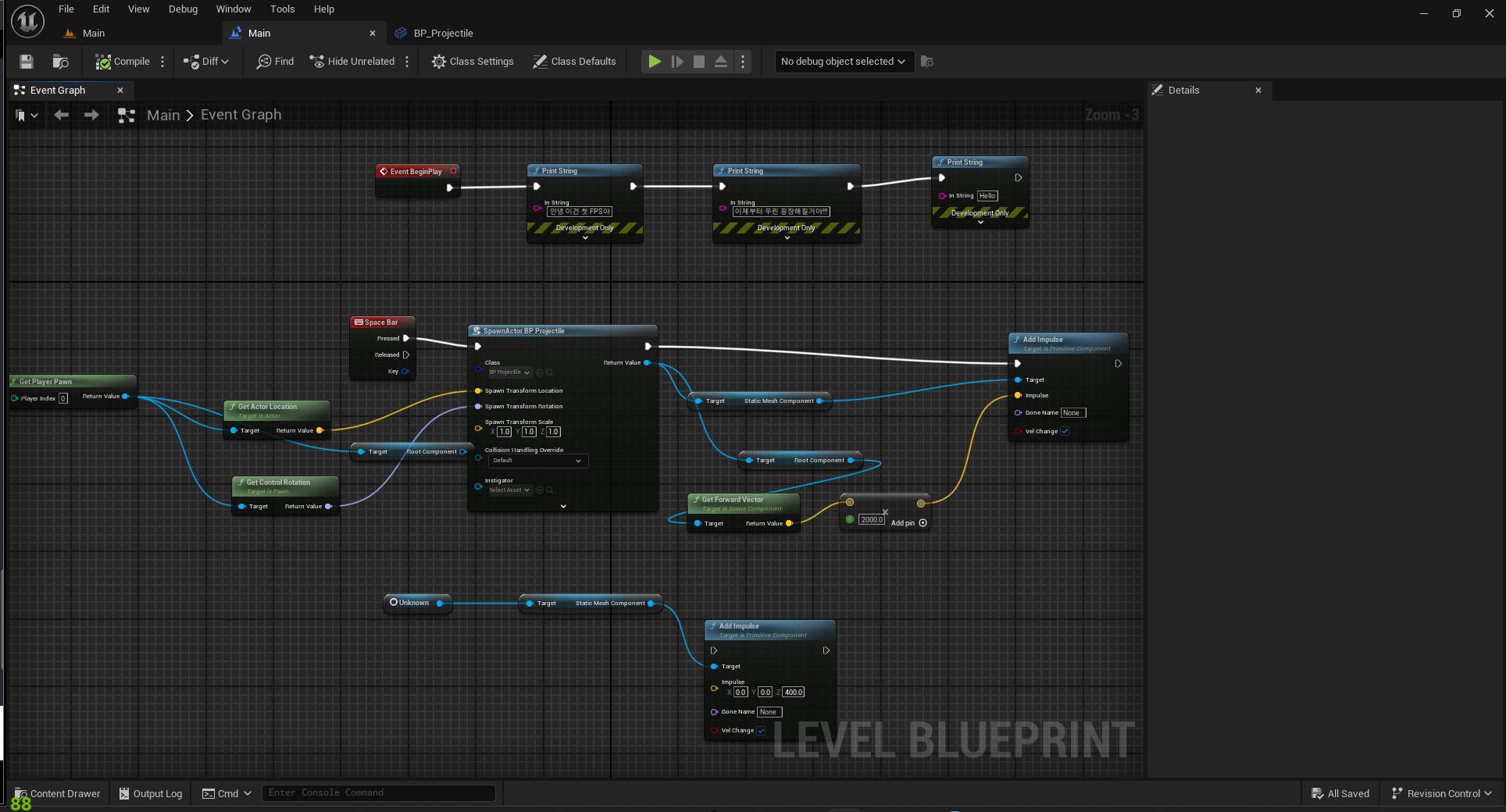The height and width of the screenshot is (812, 1506).
Task: Open the Debug menu
Action: tap(183, 9)
